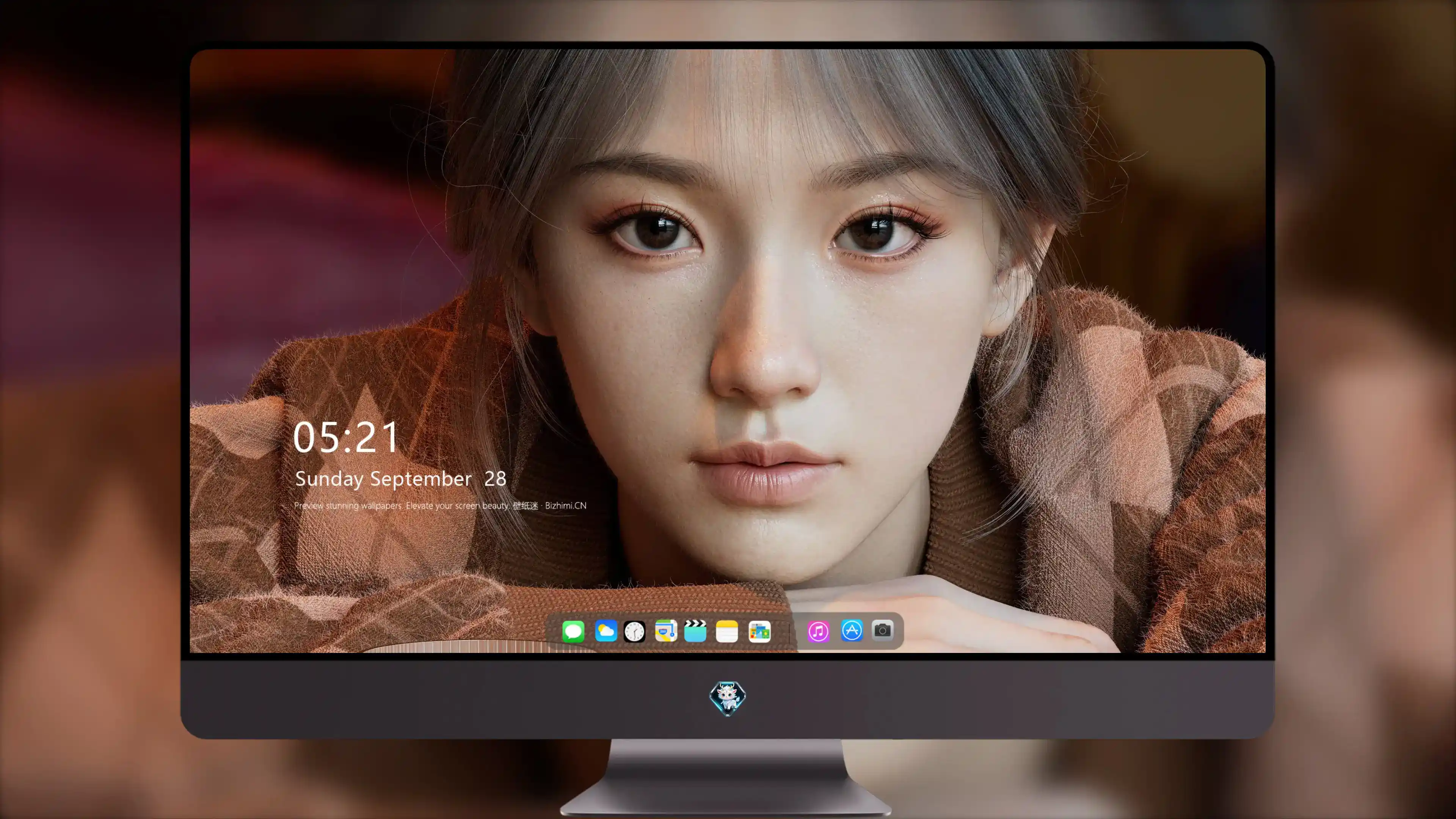Click the 05:21 clock display
The width and height of the screenshot is (1456, 819).
tap(346, 437)
